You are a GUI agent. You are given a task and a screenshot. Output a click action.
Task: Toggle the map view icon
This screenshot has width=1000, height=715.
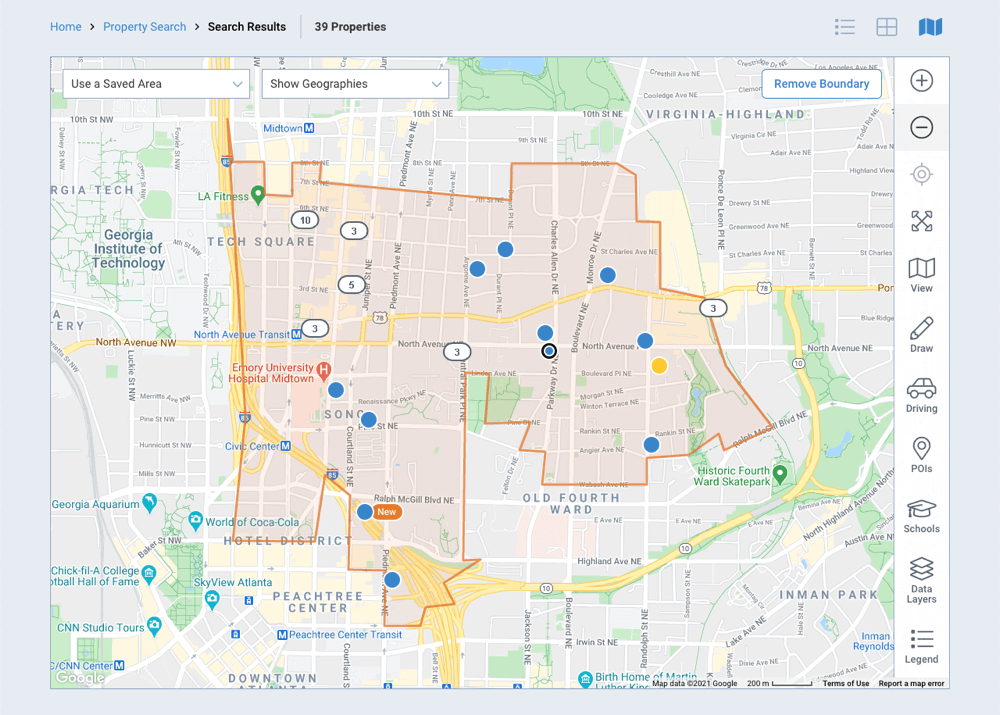(930, 27)
